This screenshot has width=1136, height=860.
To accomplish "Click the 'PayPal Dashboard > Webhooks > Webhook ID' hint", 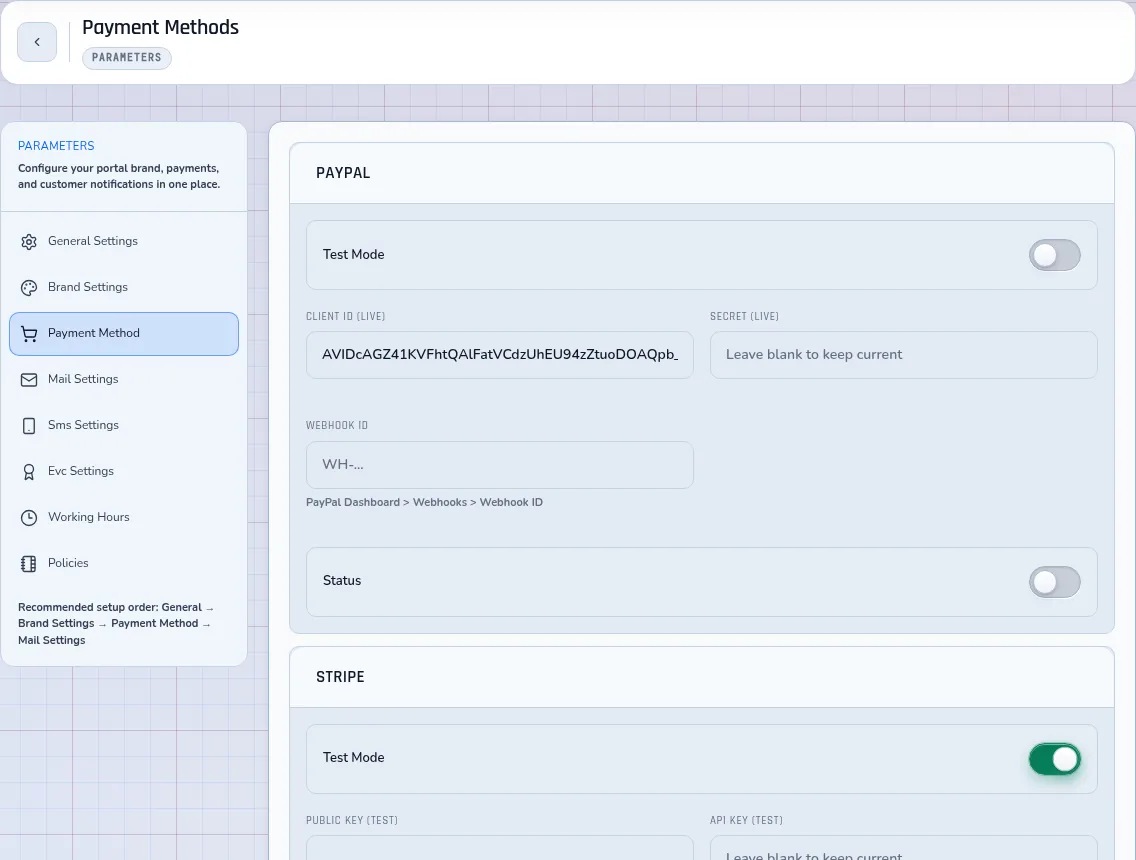I will (x=424, y=502).
